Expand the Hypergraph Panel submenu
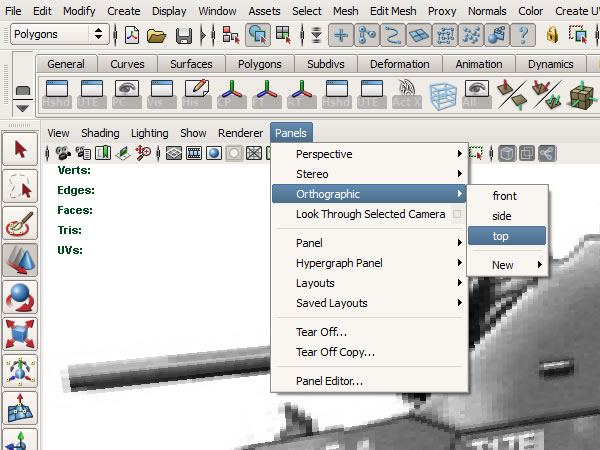Screen dimensions: 600x450 point(370,263)
